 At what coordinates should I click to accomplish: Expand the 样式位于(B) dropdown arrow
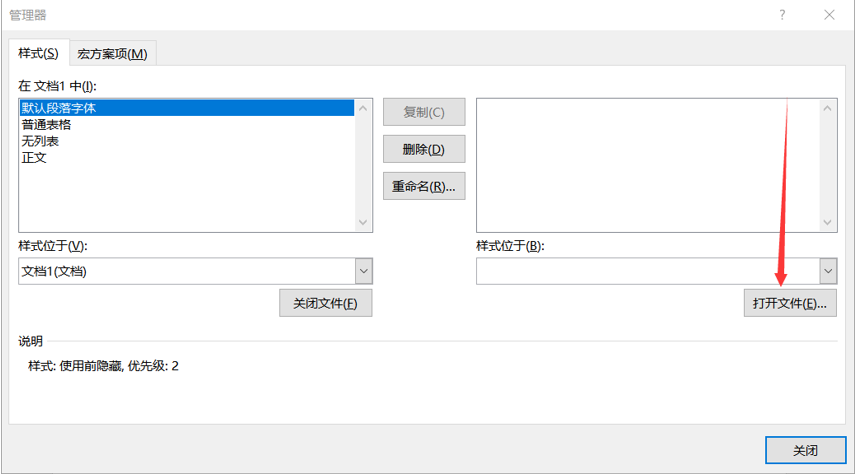coord(828,271)
